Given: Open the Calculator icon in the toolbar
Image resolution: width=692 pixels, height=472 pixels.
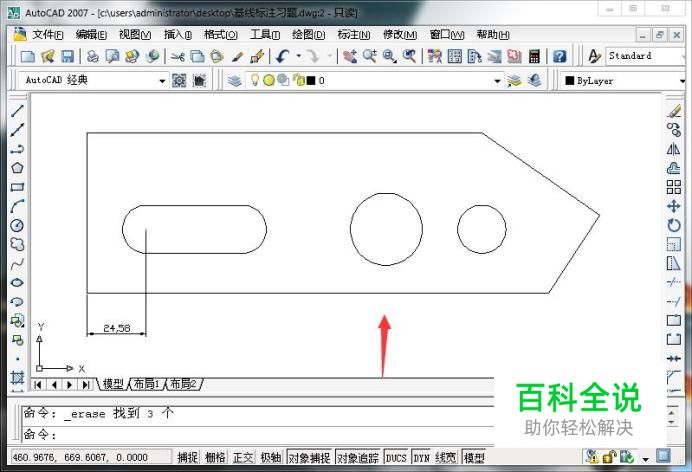Looking at the screenshot, I should [534, 56].
